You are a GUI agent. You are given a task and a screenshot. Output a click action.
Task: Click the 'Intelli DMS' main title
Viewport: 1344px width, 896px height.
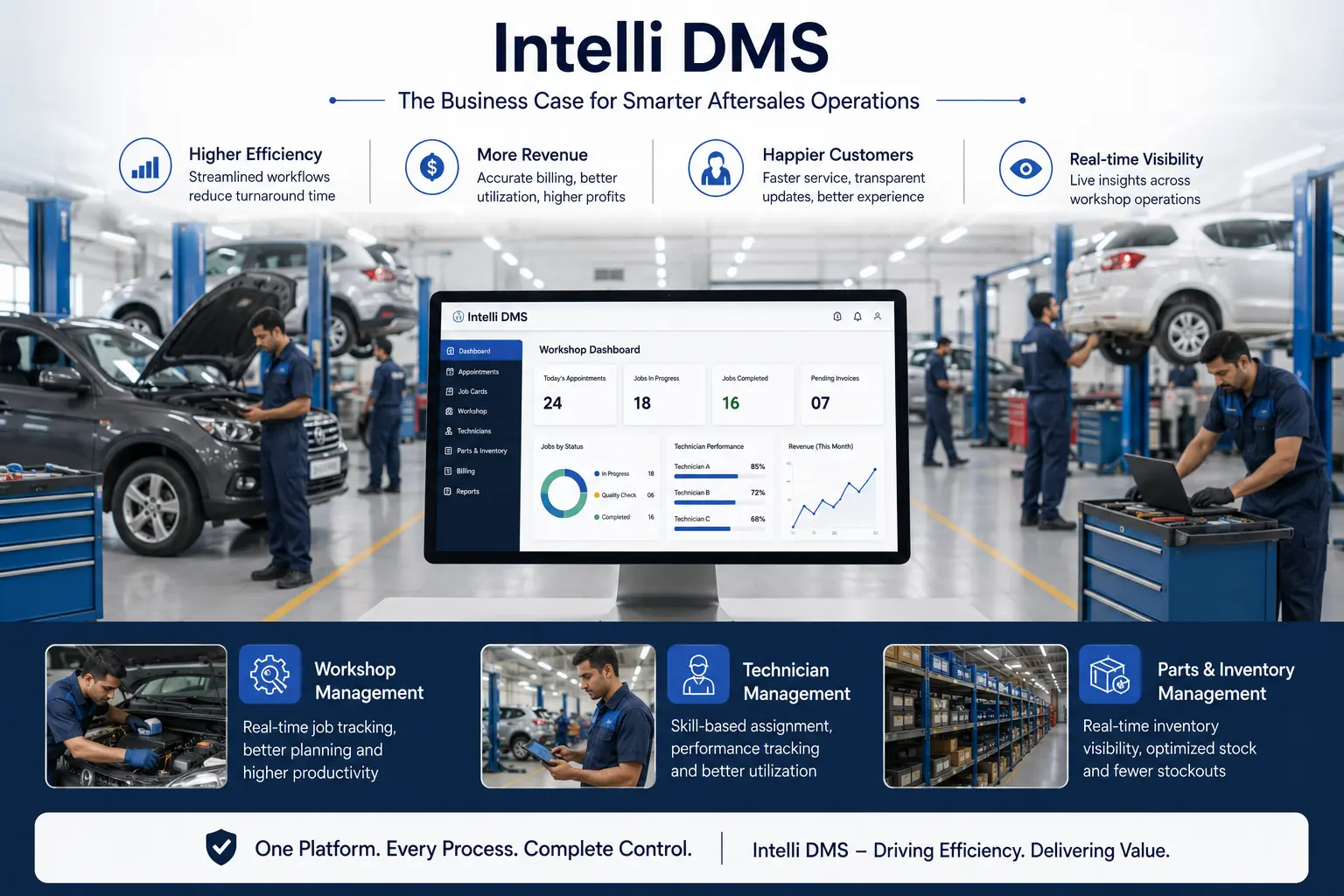point(661,47)
